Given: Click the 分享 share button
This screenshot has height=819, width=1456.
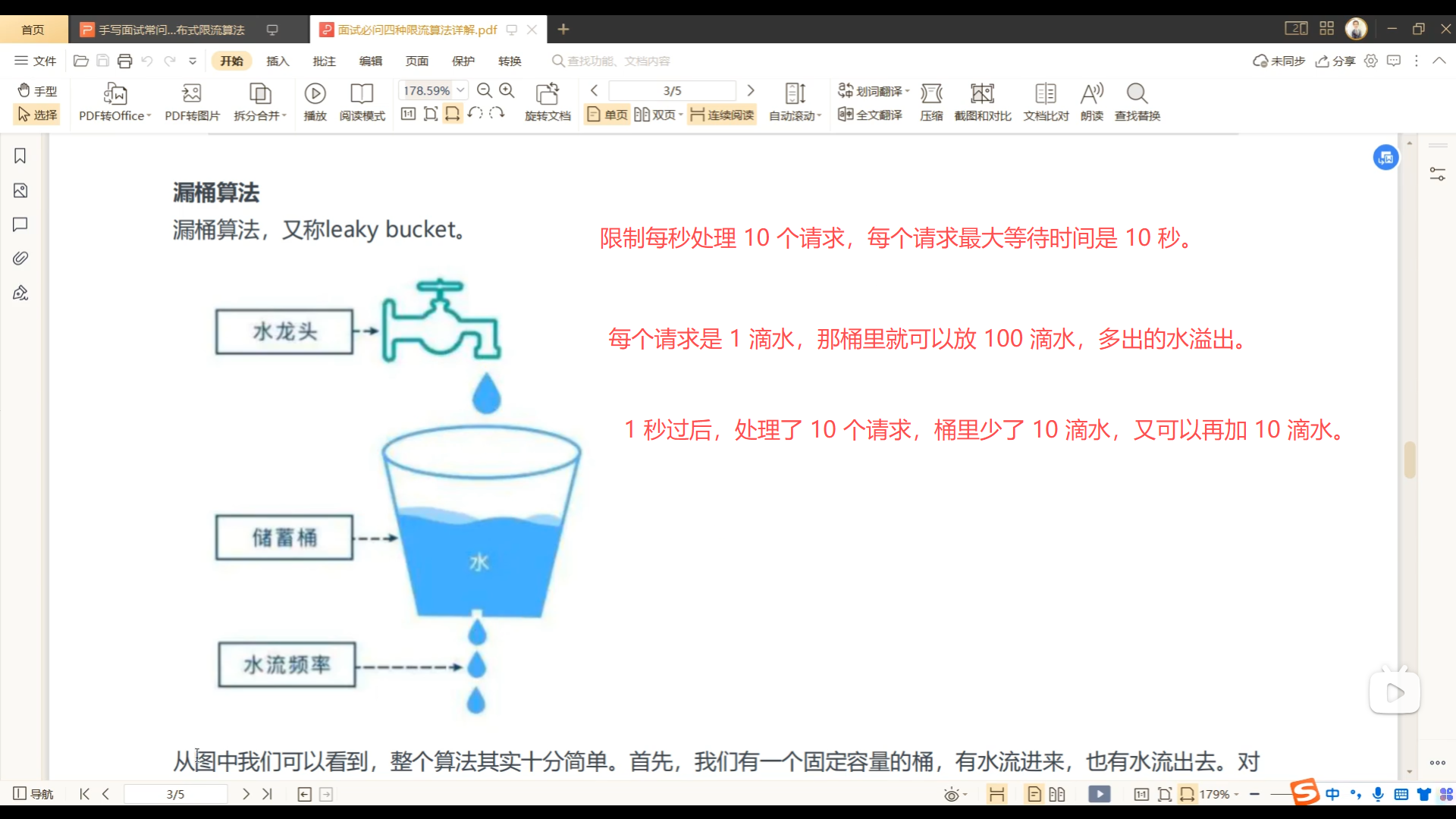Looking at the screenshot, I should click(1335, 61).
